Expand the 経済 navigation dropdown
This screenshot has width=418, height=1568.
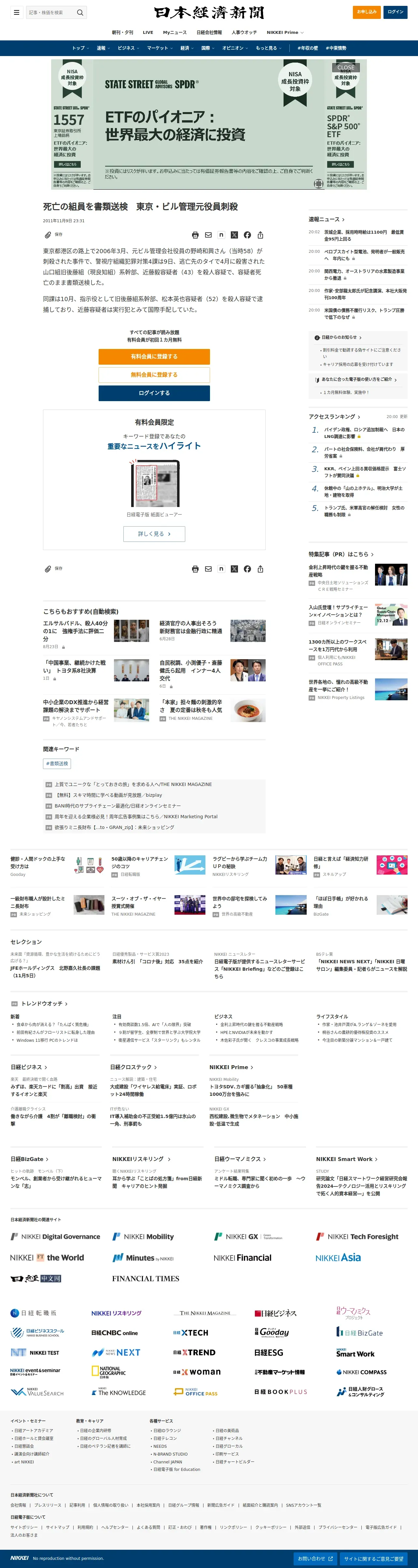coord(187,48)
